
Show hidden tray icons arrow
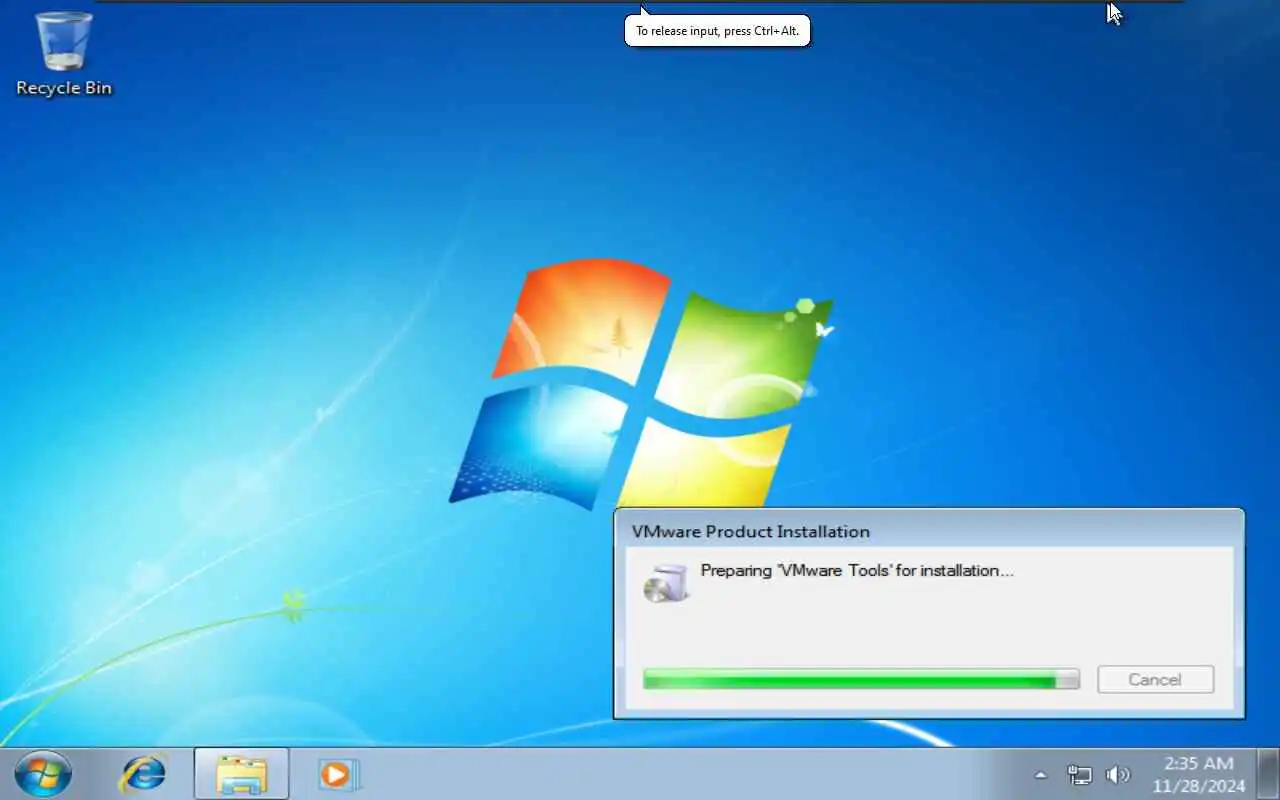tap(1040, 775)
